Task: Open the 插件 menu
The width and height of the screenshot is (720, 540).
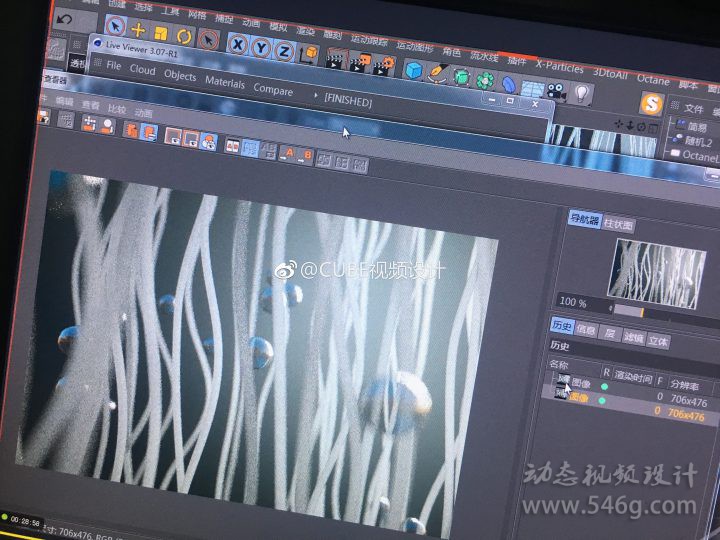Action: pos(516,61)
